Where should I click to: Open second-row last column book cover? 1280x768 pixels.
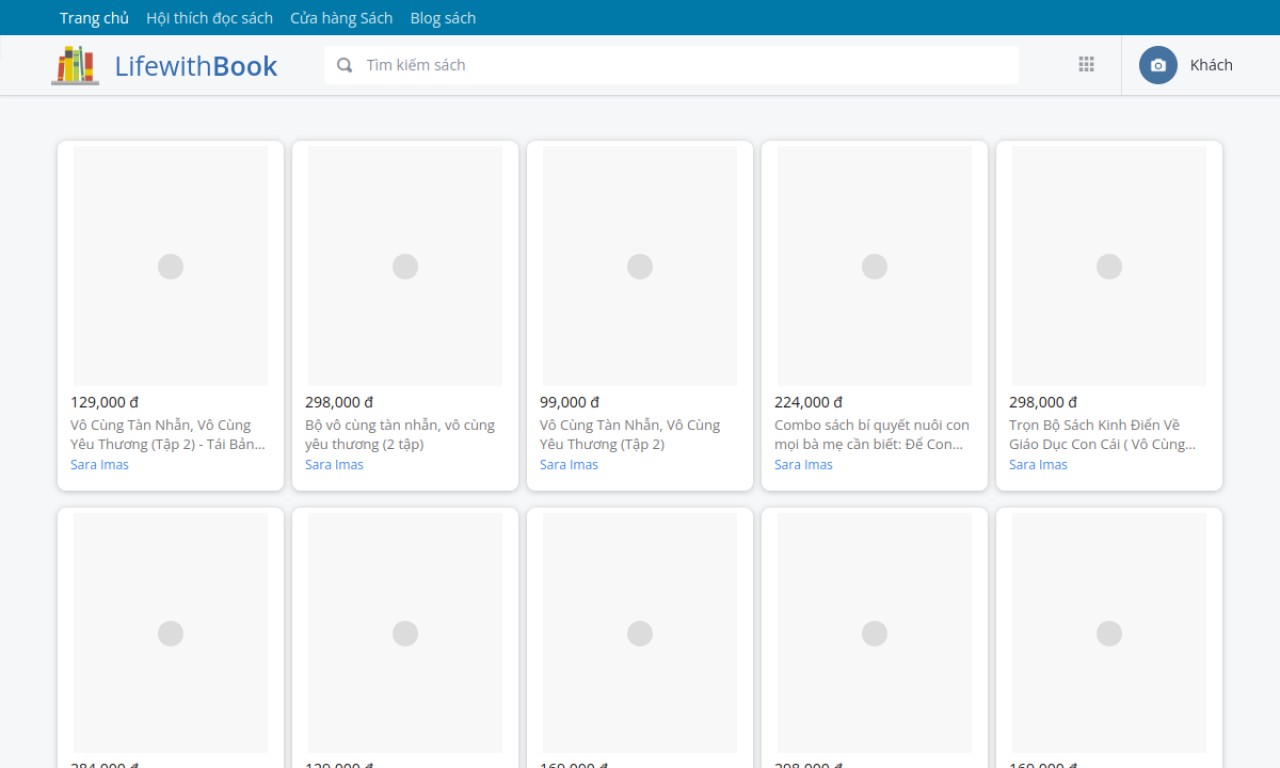[1109, 633]
